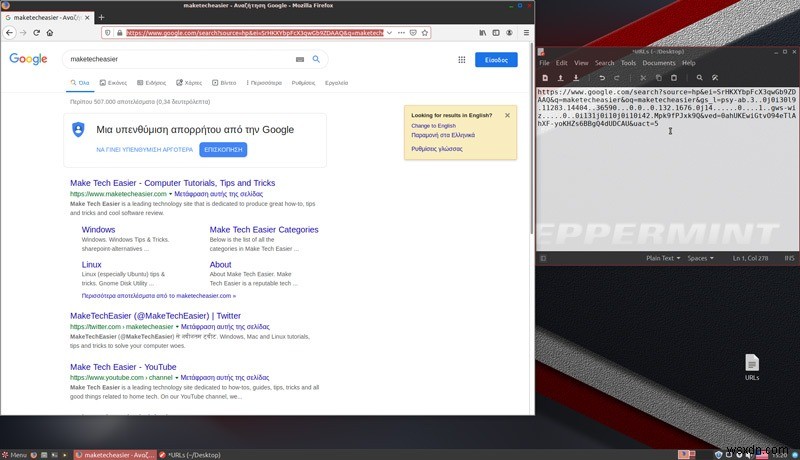Open URLs file icon on desktop
800x460 pixels.
pos(752,367)
